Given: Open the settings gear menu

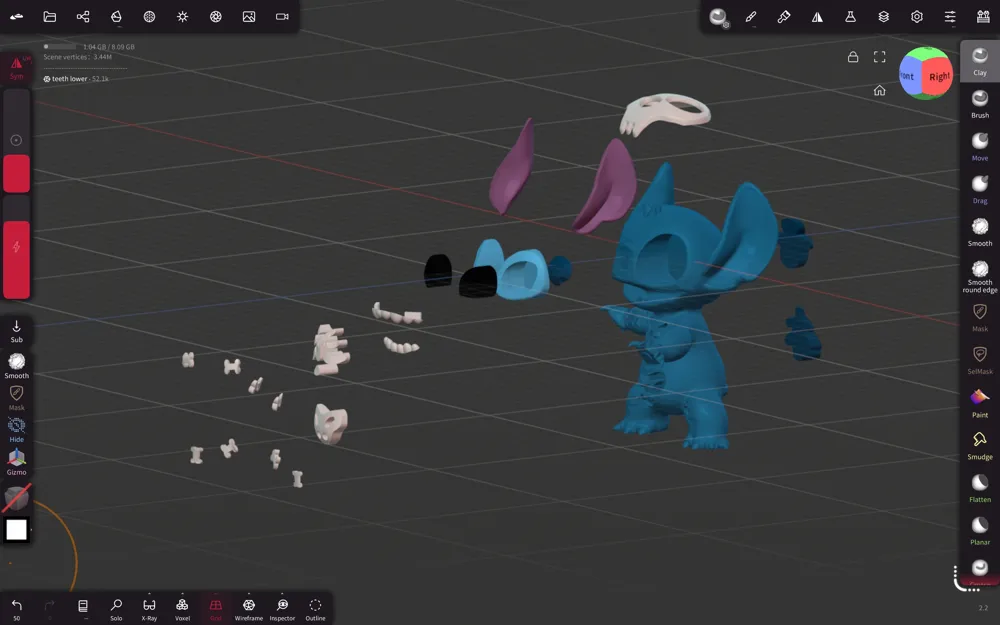Looking at the screenshot, I should coord(916,17).
